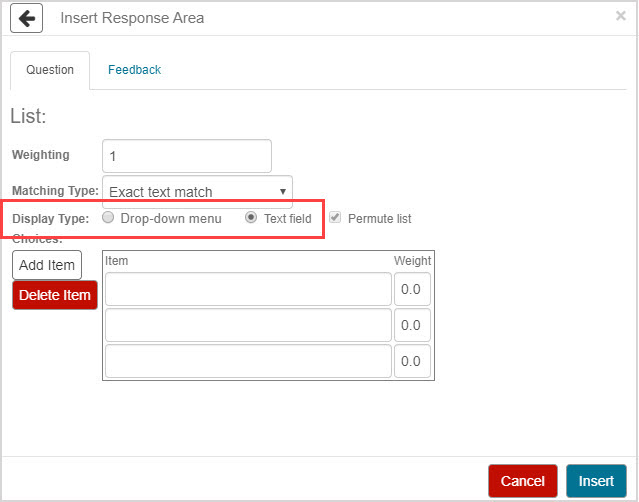Click the red Delete Item button
The width and height of the screenshot is (639, 502).
(54, 295)
